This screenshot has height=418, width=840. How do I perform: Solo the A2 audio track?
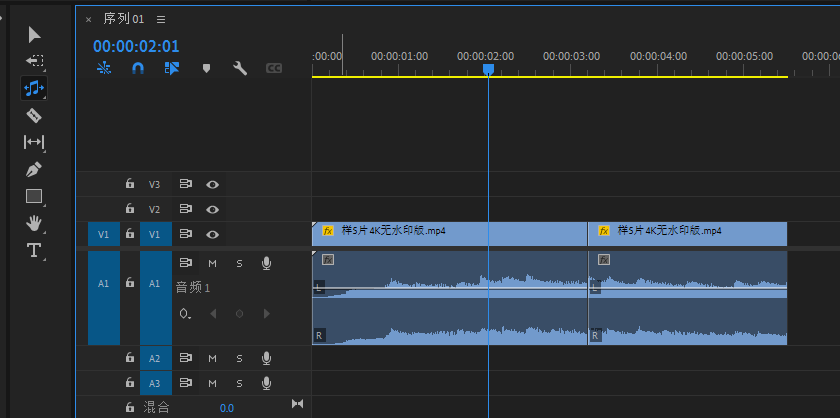pos(239,358)
